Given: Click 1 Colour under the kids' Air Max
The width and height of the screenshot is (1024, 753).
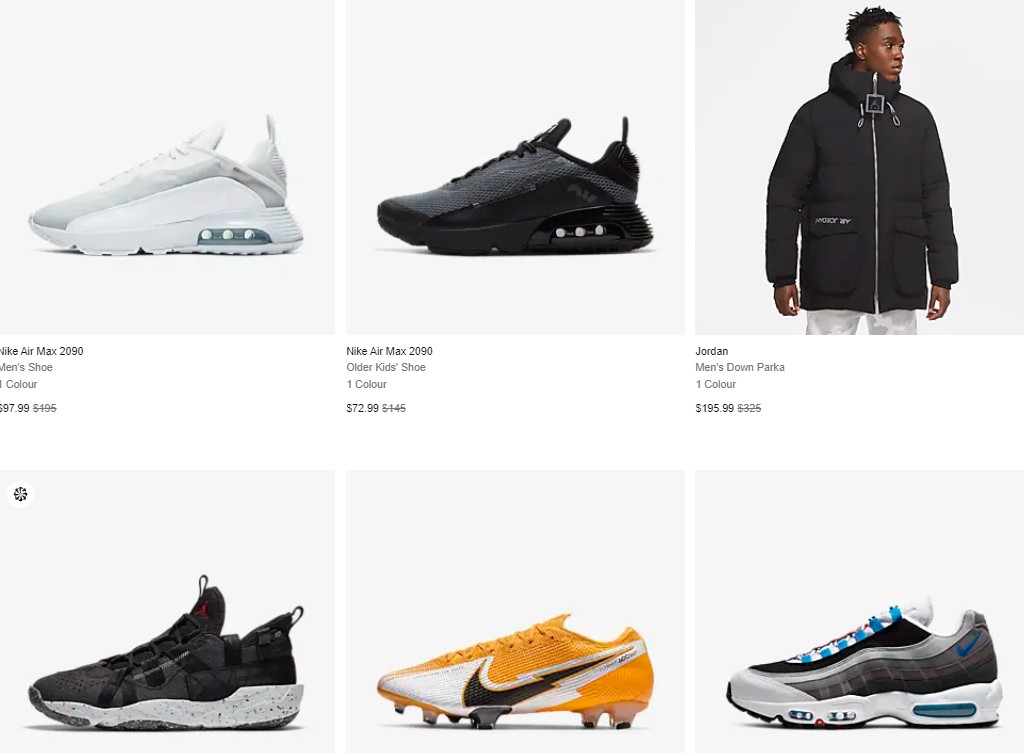Looking at the screenshot, I should [x=366, y=384].
